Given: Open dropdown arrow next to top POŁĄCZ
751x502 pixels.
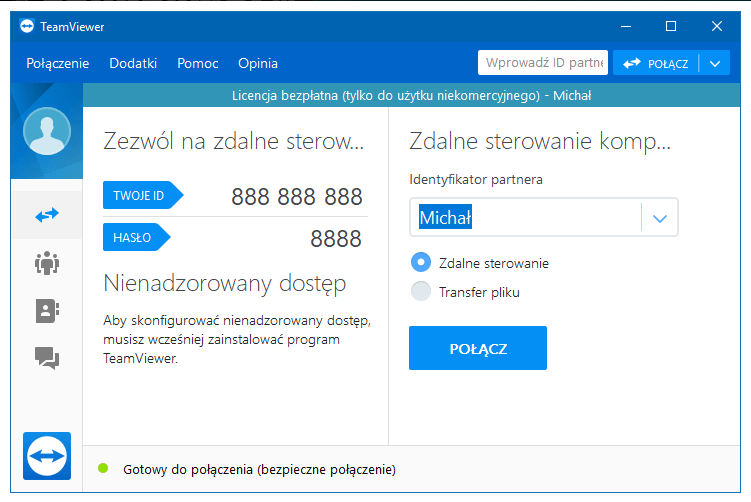Looking at the screenshot, I should 715,63.
